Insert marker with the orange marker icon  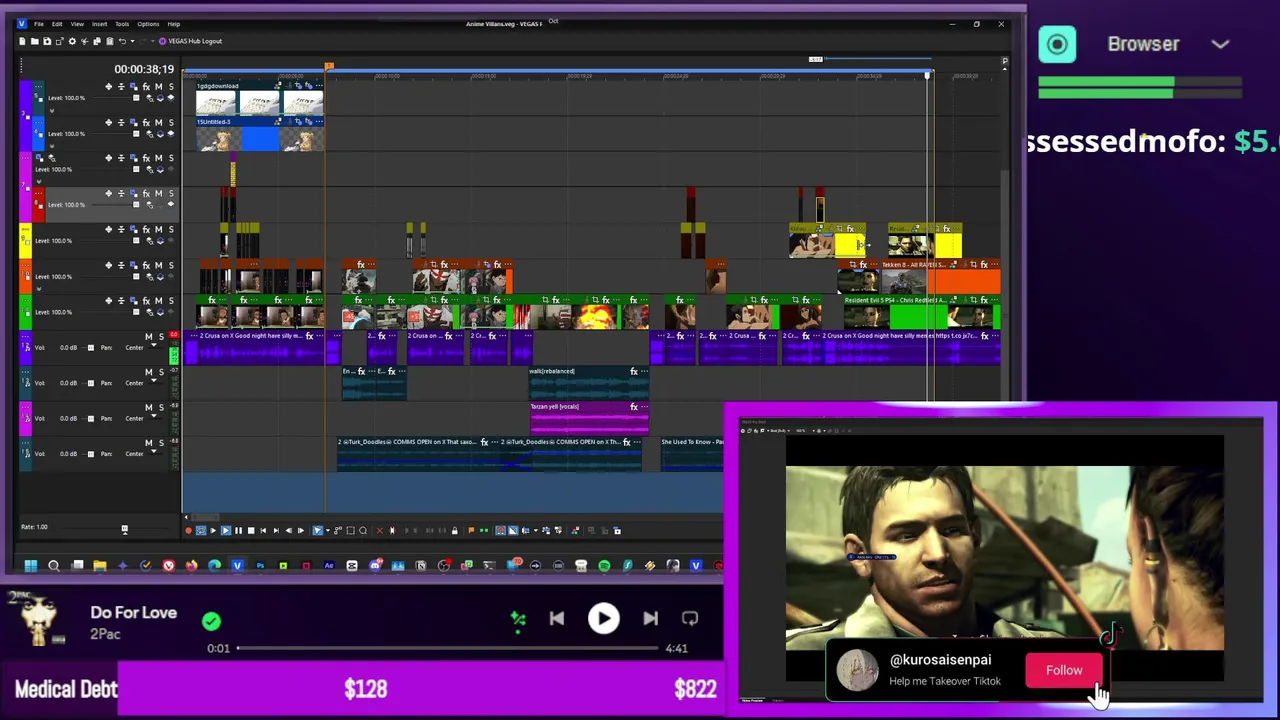(x=471, y=530)
